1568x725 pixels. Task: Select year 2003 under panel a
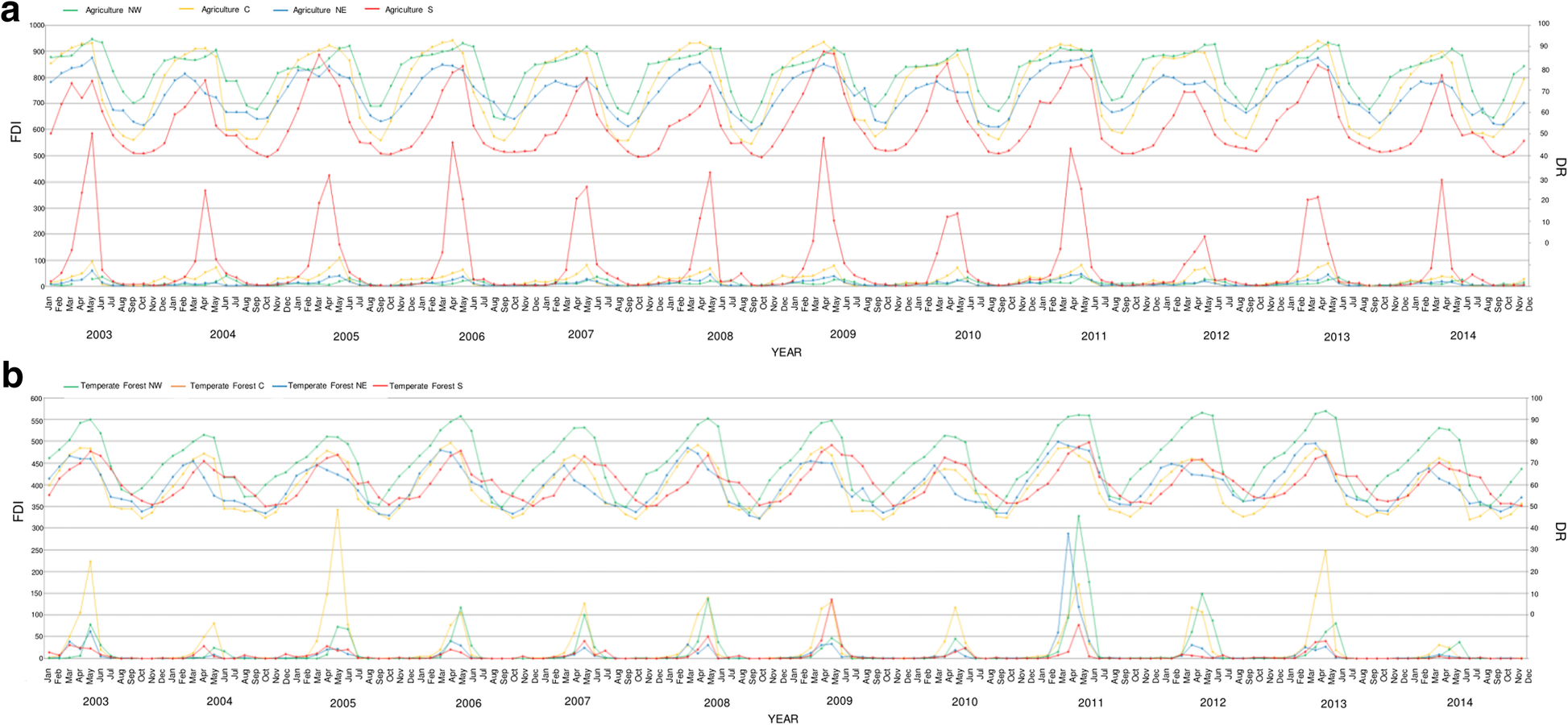click(99, 334)
